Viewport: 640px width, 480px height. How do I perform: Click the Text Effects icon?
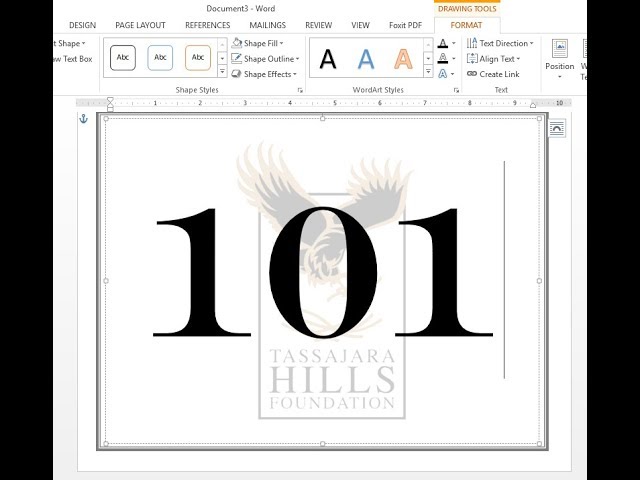(443, 74)
